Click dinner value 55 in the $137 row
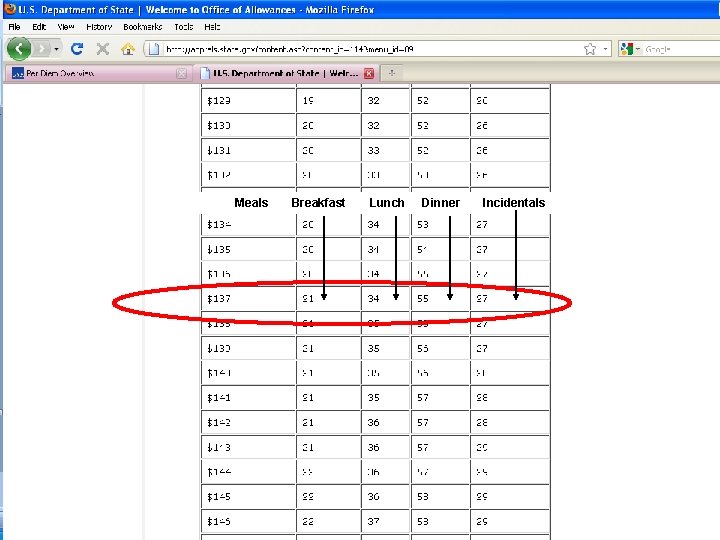The height and width of the screenshot is (540, 720). click(422, 299)
